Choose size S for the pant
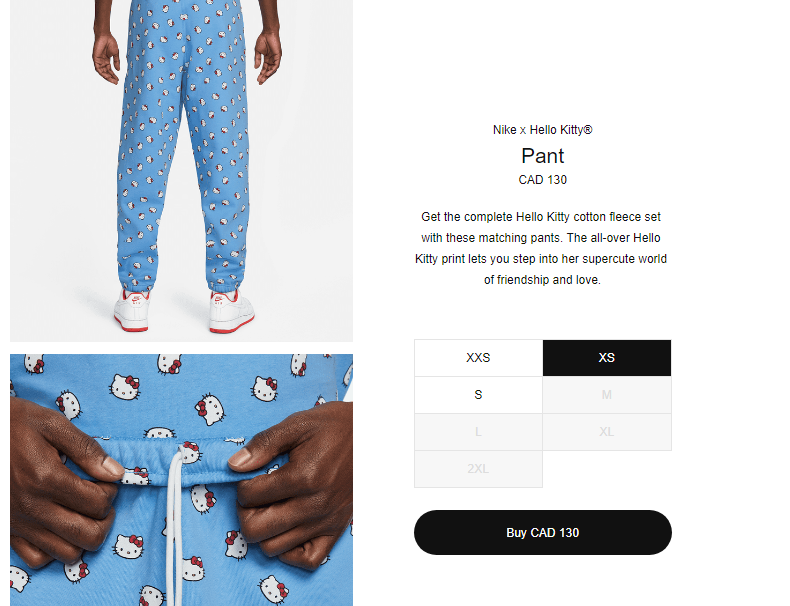The height and width of the screenshot is (606, 790). [478, 395]
